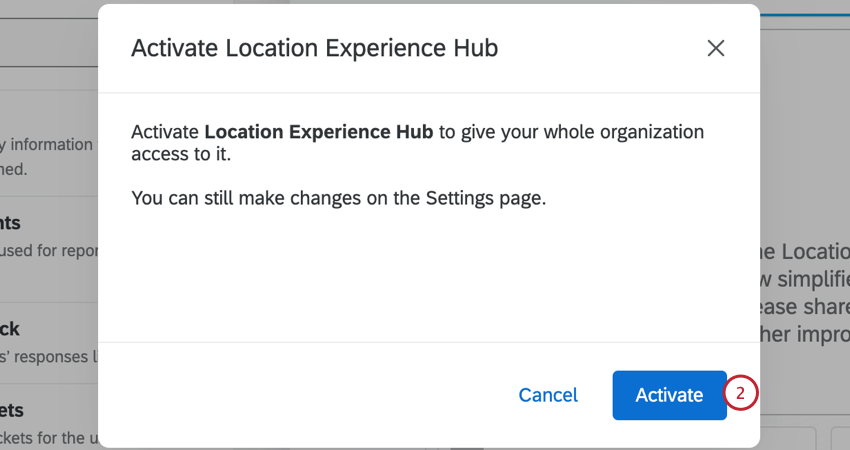The image size is (850, 450).
Task: Click the 'used for repor' description text
Action: tap(48, 250)
